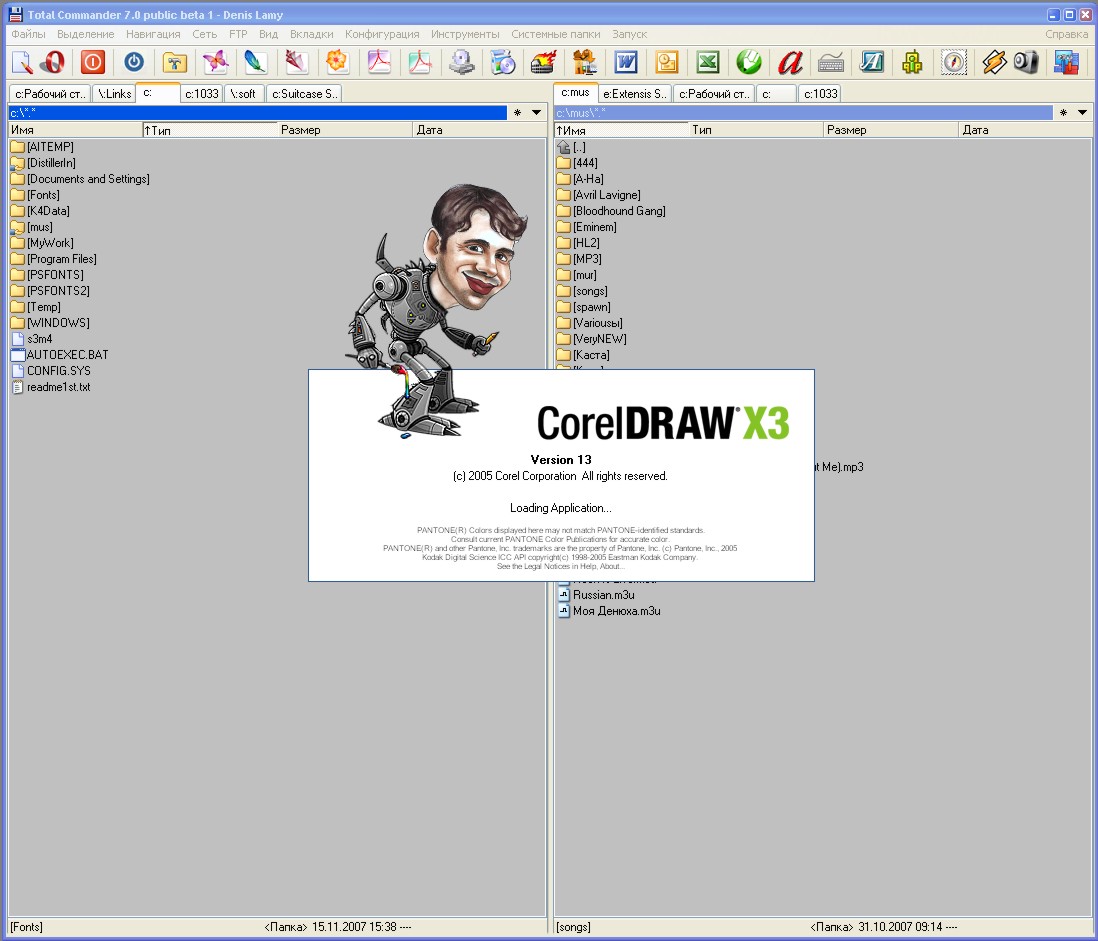This screenshot has width=1098, height=941.
Task: Open the left panel directory history dropdown arrow
Action: [x=536, y=113]
